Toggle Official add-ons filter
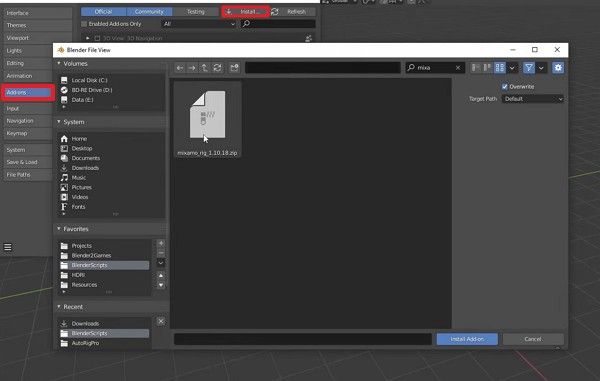 [x=103, y=12]
